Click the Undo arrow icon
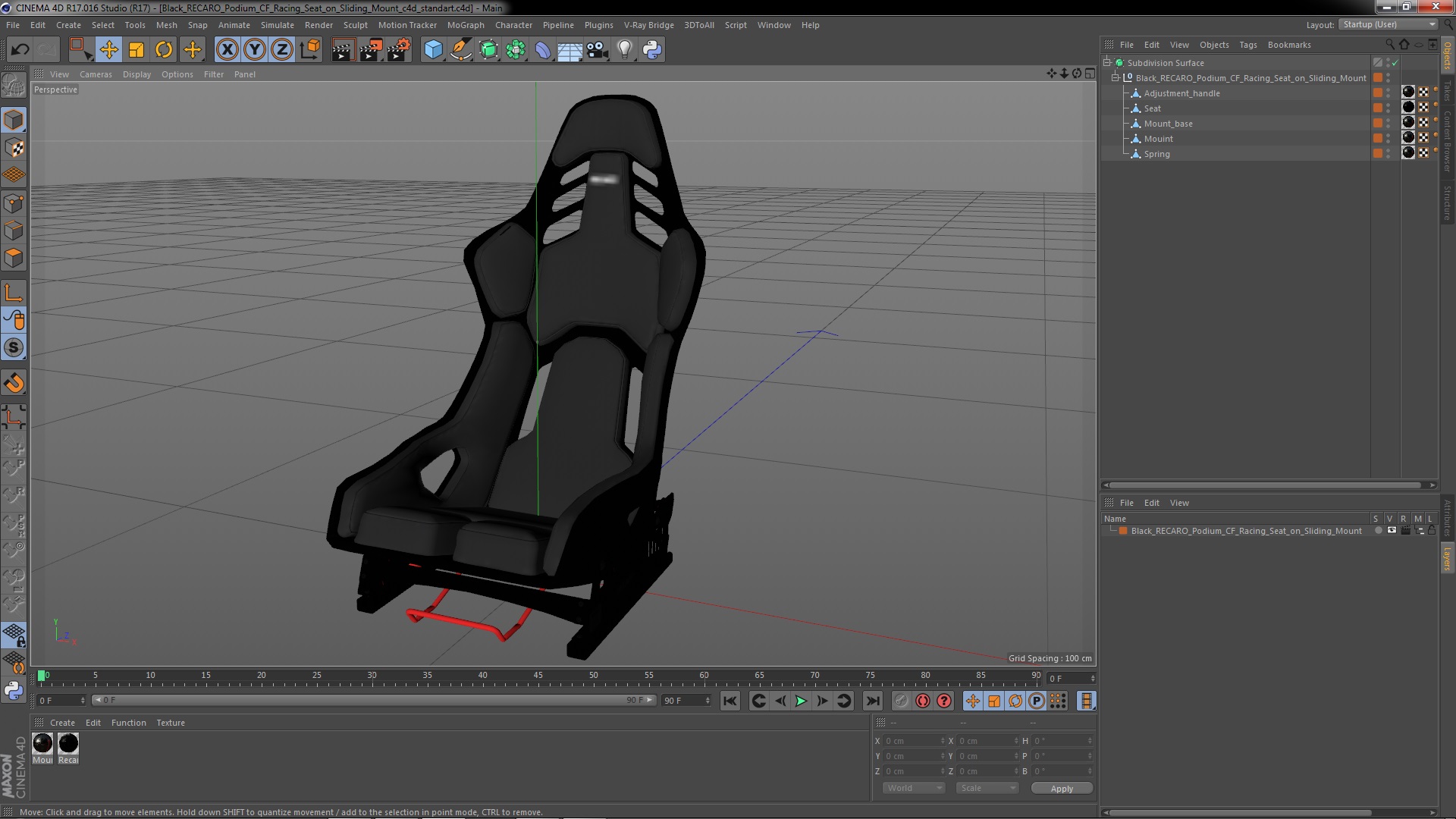The width and height of the screenshot is (1456, 819). click(20, 50)
